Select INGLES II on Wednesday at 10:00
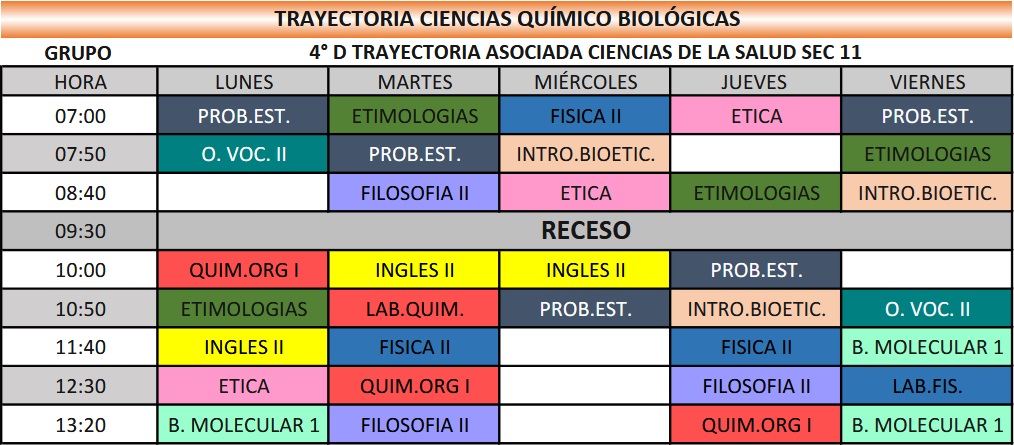Image resolution: width=1014 pixels, height=445 pixels. click(585, 270)
